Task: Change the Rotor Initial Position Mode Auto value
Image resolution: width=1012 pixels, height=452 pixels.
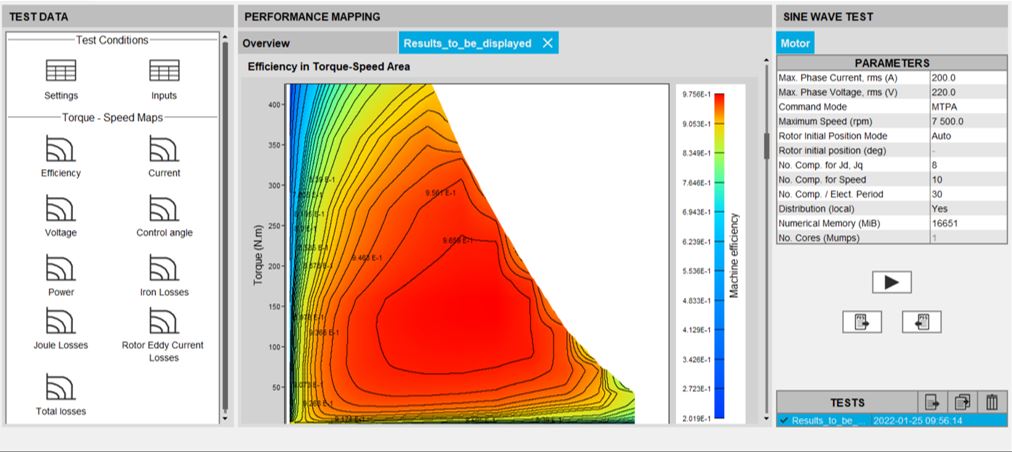Action: coord(966,136)
